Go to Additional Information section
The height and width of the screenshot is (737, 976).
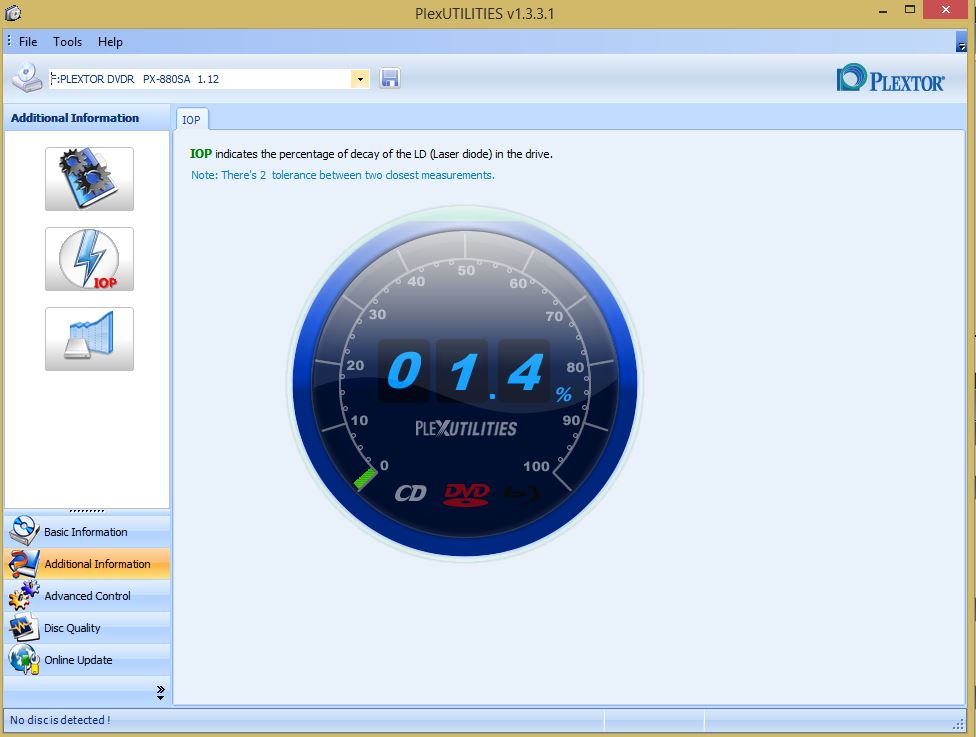[x=87, y=563]
